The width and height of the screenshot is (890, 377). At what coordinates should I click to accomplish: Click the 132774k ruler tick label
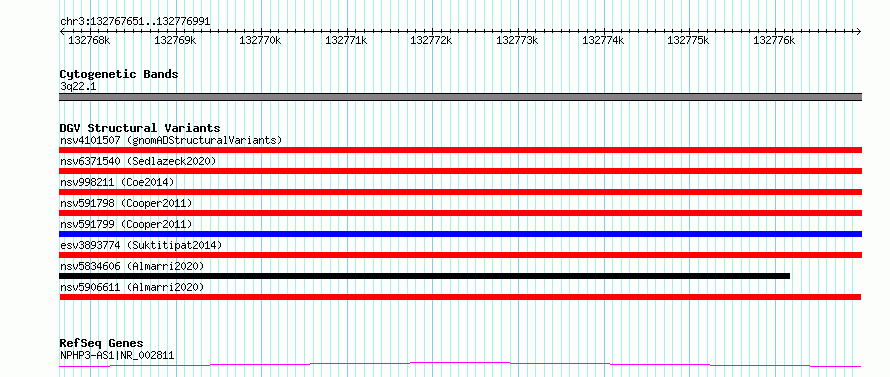point(603,40)
